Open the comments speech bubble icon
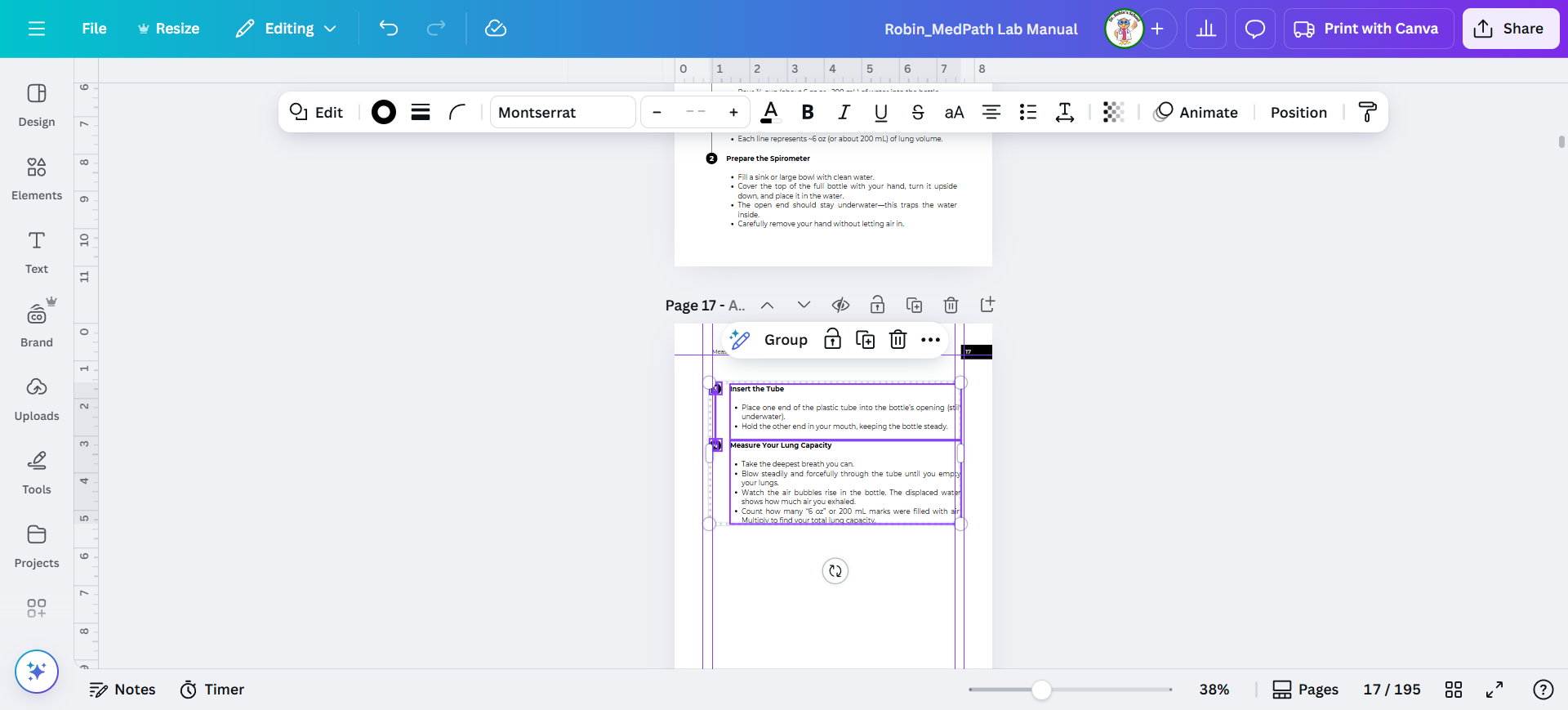Viewport: 1568px width, 710px height. coord(1254,29)
